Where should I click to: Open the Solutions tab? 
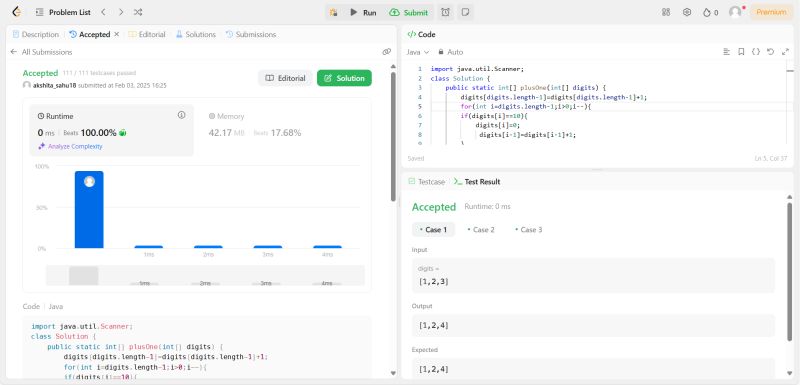(196, 34)
